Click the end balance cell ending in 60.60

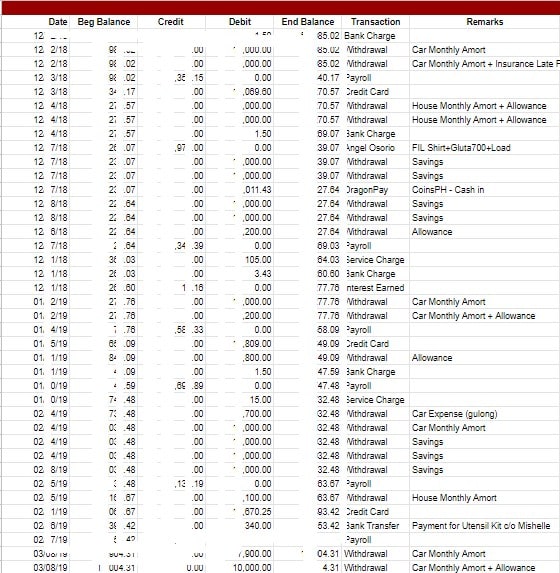pos(307,274)
